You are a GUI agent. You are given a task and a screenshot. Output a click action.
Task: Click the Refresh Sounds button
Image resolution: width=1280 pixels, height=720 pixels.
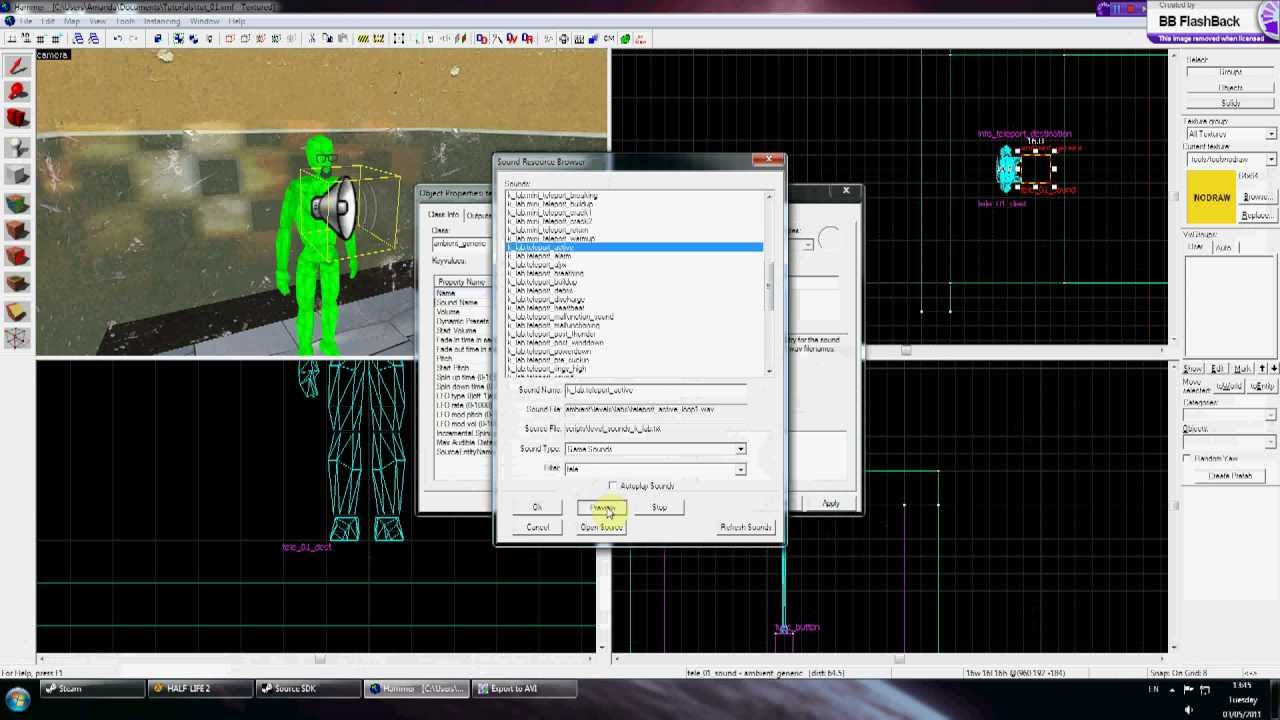(745, 527)
